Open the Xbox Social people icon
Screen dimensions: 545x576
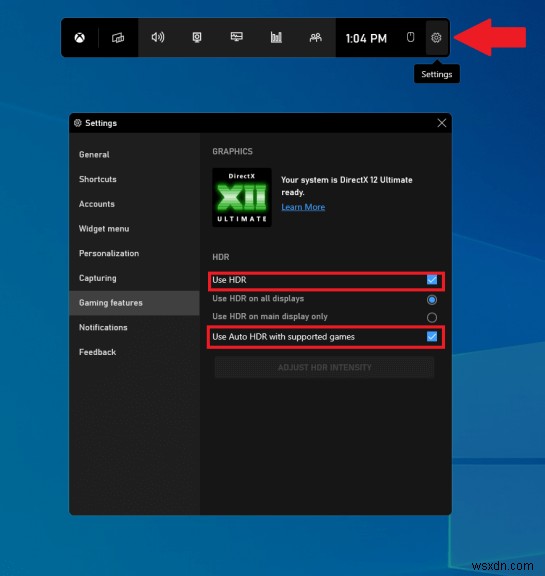pyautogui.click(x=315, y=37)
